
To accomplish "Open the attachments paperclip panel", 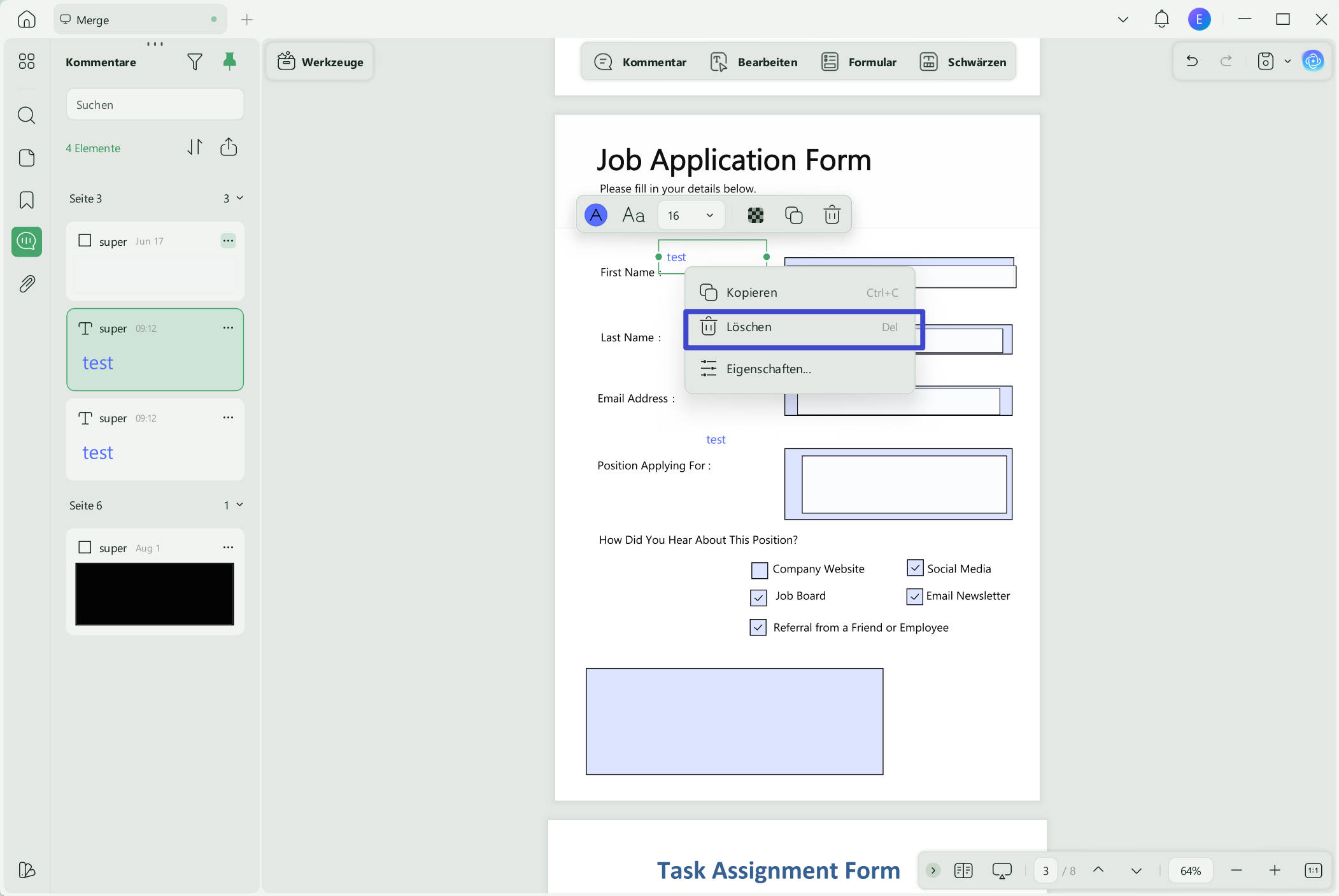I will pos(26,284).
